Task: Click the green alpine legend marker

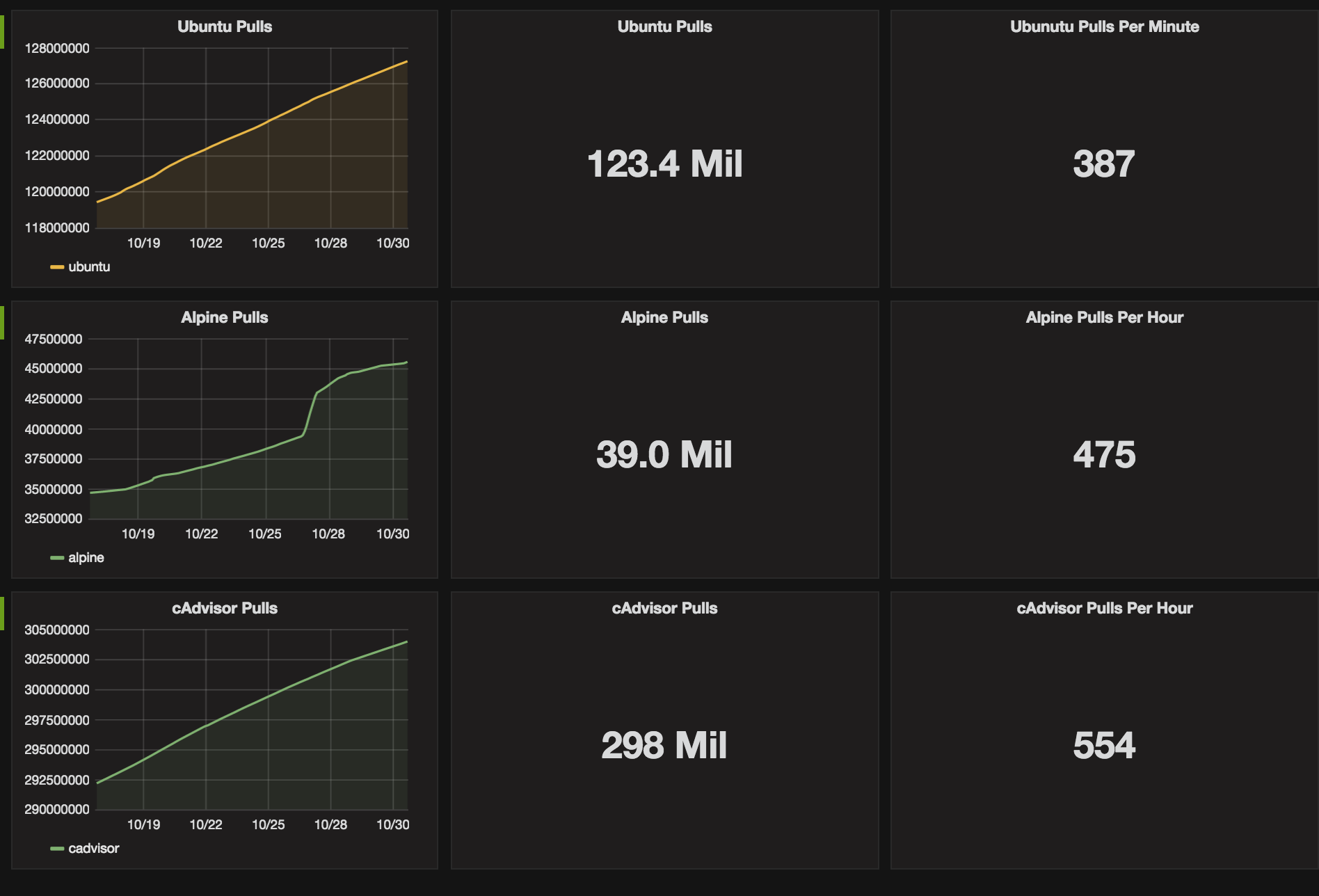Action: (x=56, y=557)
